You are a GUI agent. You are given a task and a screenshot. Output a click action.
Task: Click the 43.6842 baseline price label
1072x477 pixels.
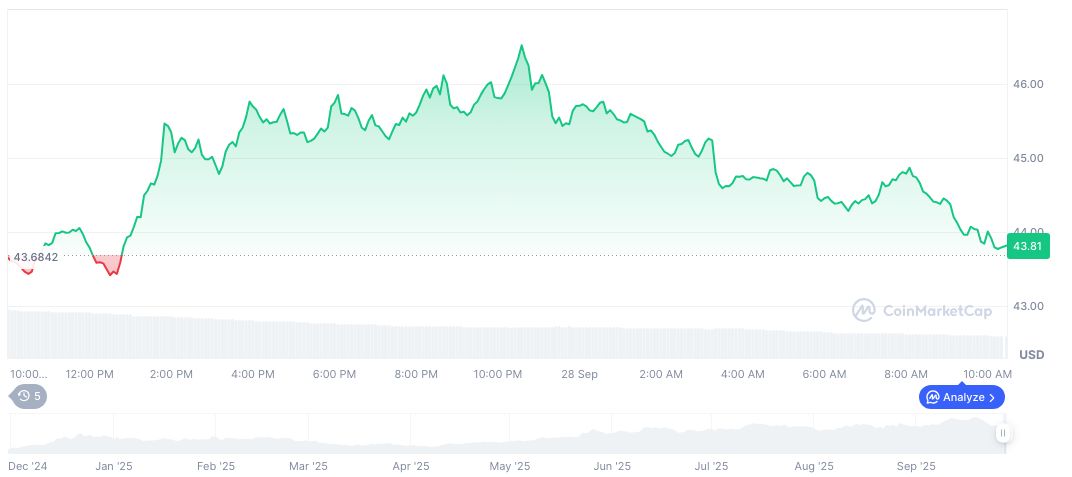pyautogui.click(x=36, y=257)
